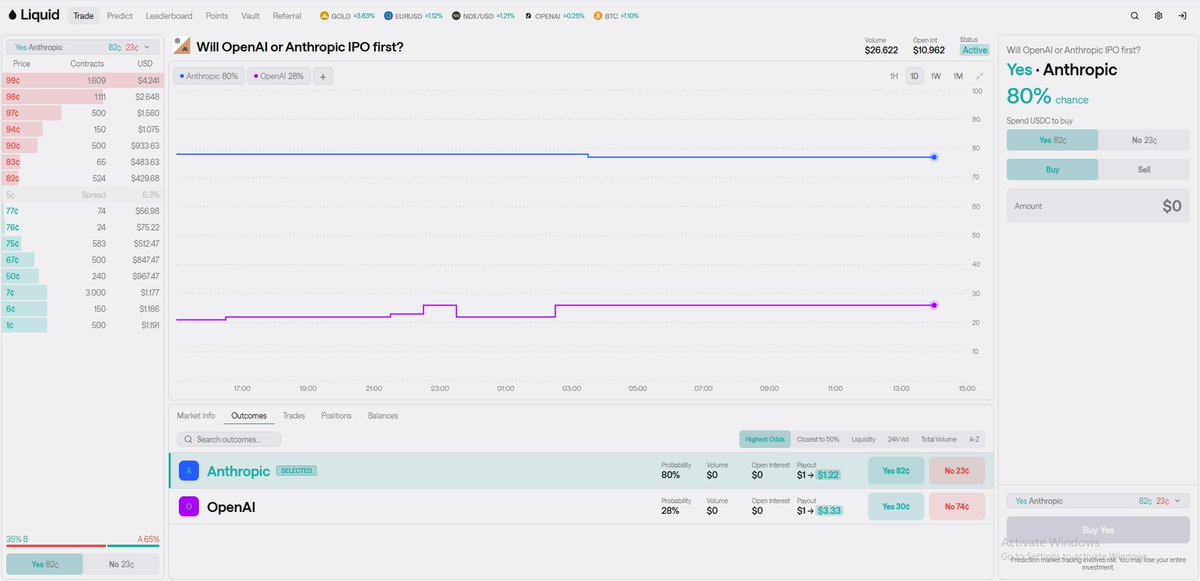Click the GOLD ticker icon
Screen dimensions: 1200x581
click(325, 16)
